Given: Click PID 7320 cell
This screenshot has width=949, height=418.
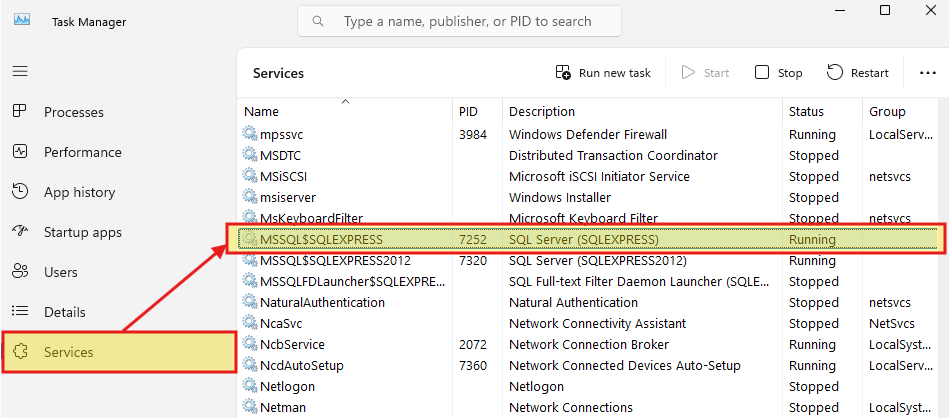Looking at the screenshot, I should coord(473,261).
